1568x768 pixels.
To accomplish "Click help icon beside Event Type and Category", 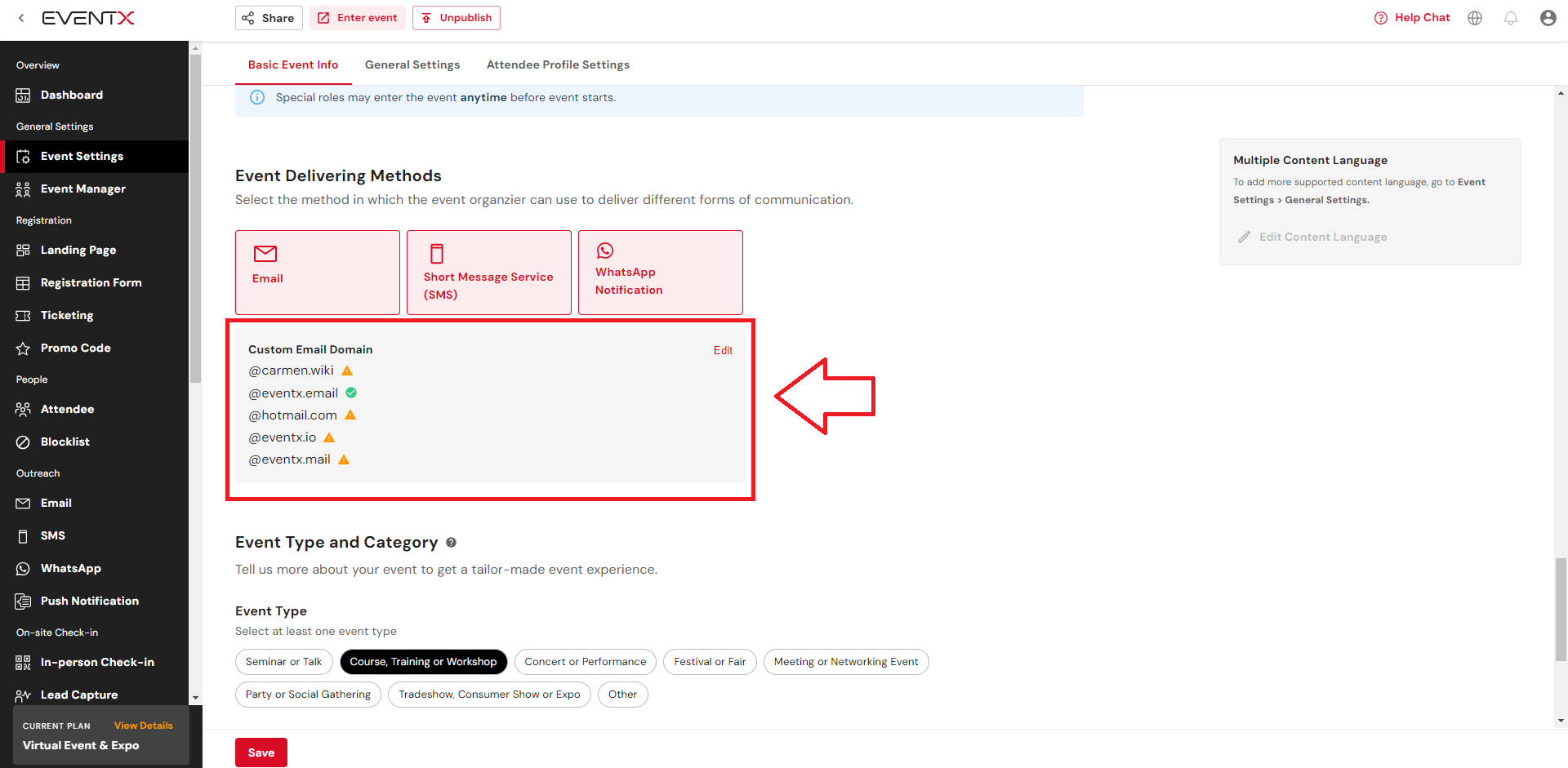I will point(451,543).
